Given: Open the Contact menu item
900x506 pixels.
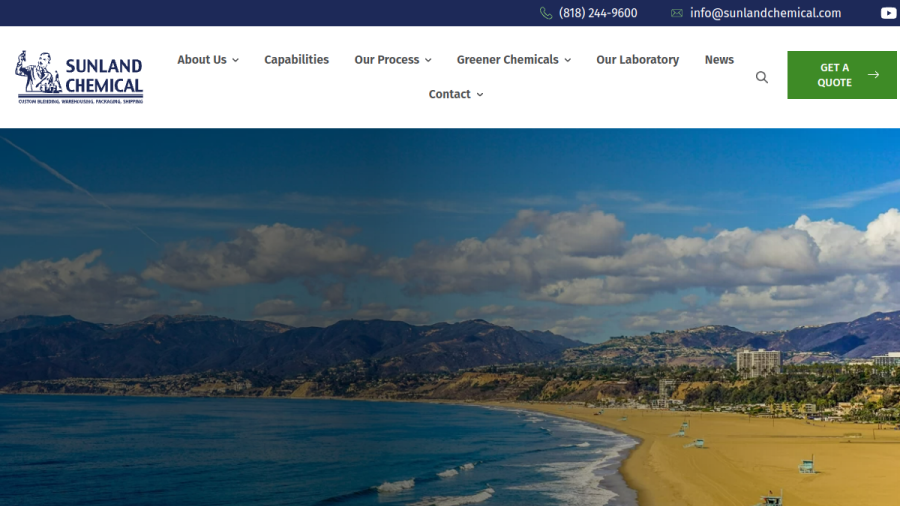Looking at the screenshot, I should [x=449, y=94].
